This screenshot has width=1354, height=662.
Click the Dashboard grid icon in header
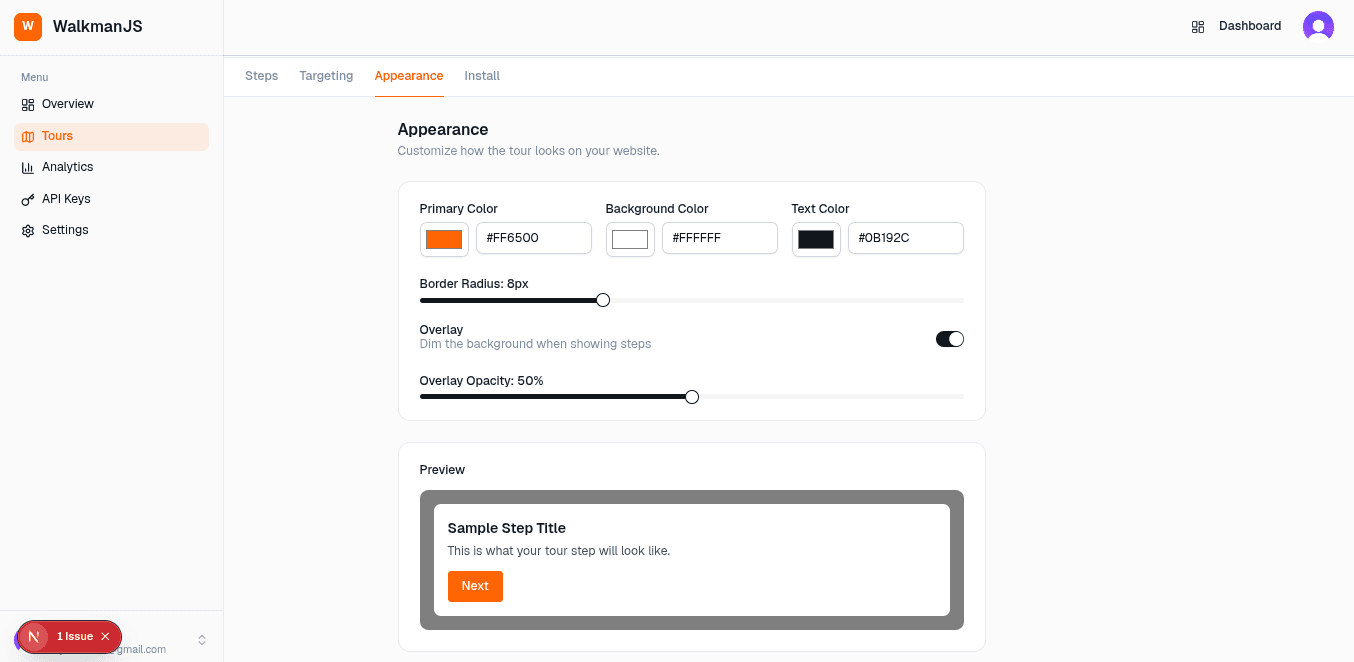click(1198, 26)
